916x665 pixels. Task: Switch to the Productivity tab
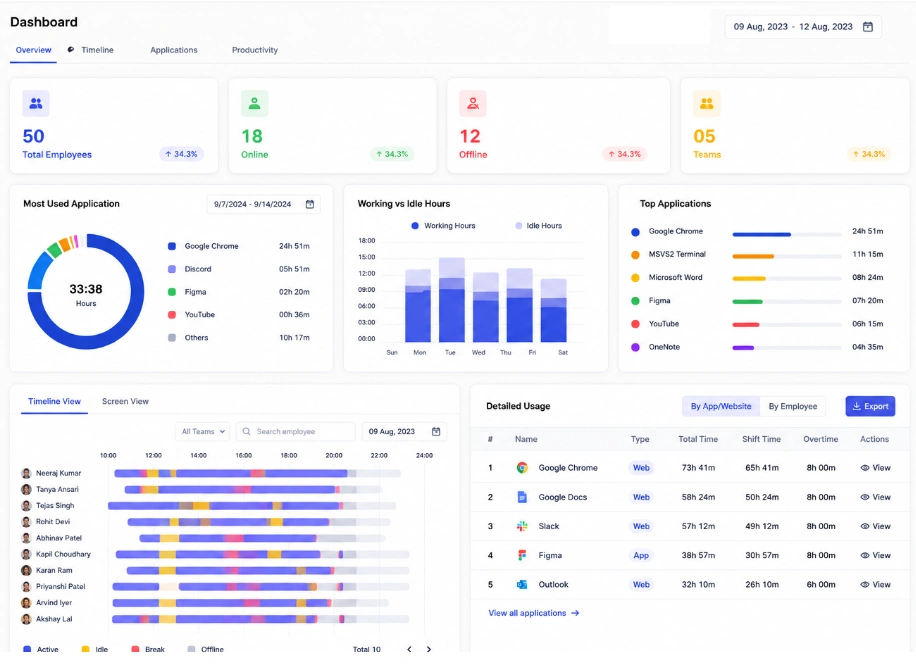click(x=255, y=50)
